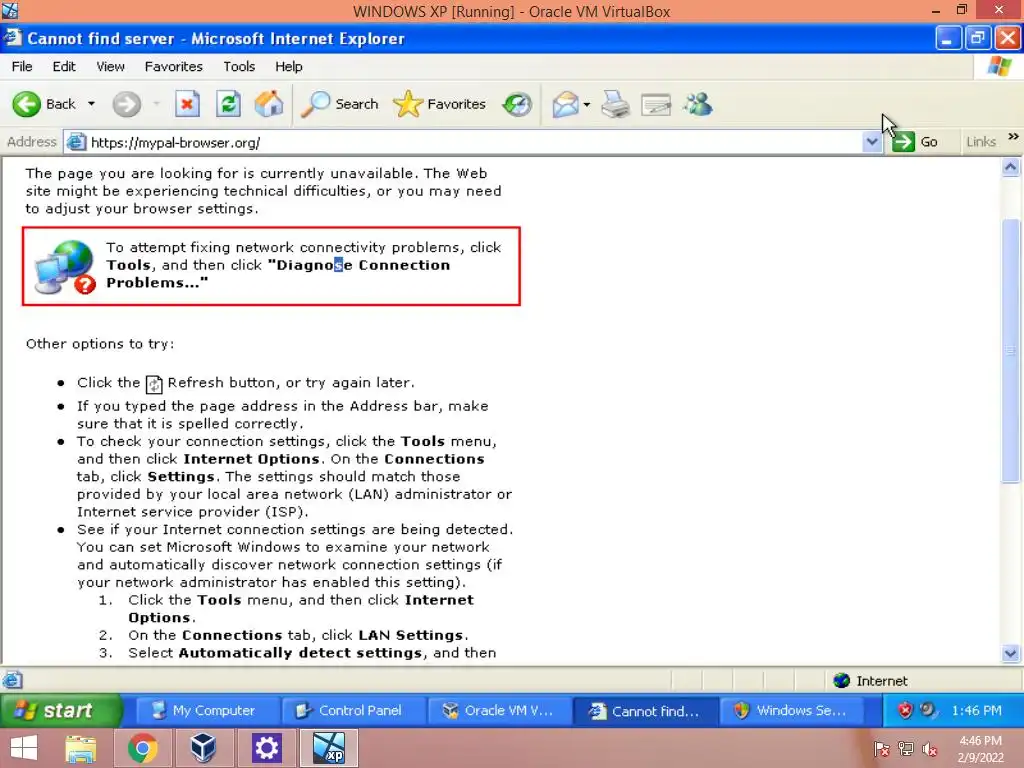Click the Mail envelope icon

point(565,104)
